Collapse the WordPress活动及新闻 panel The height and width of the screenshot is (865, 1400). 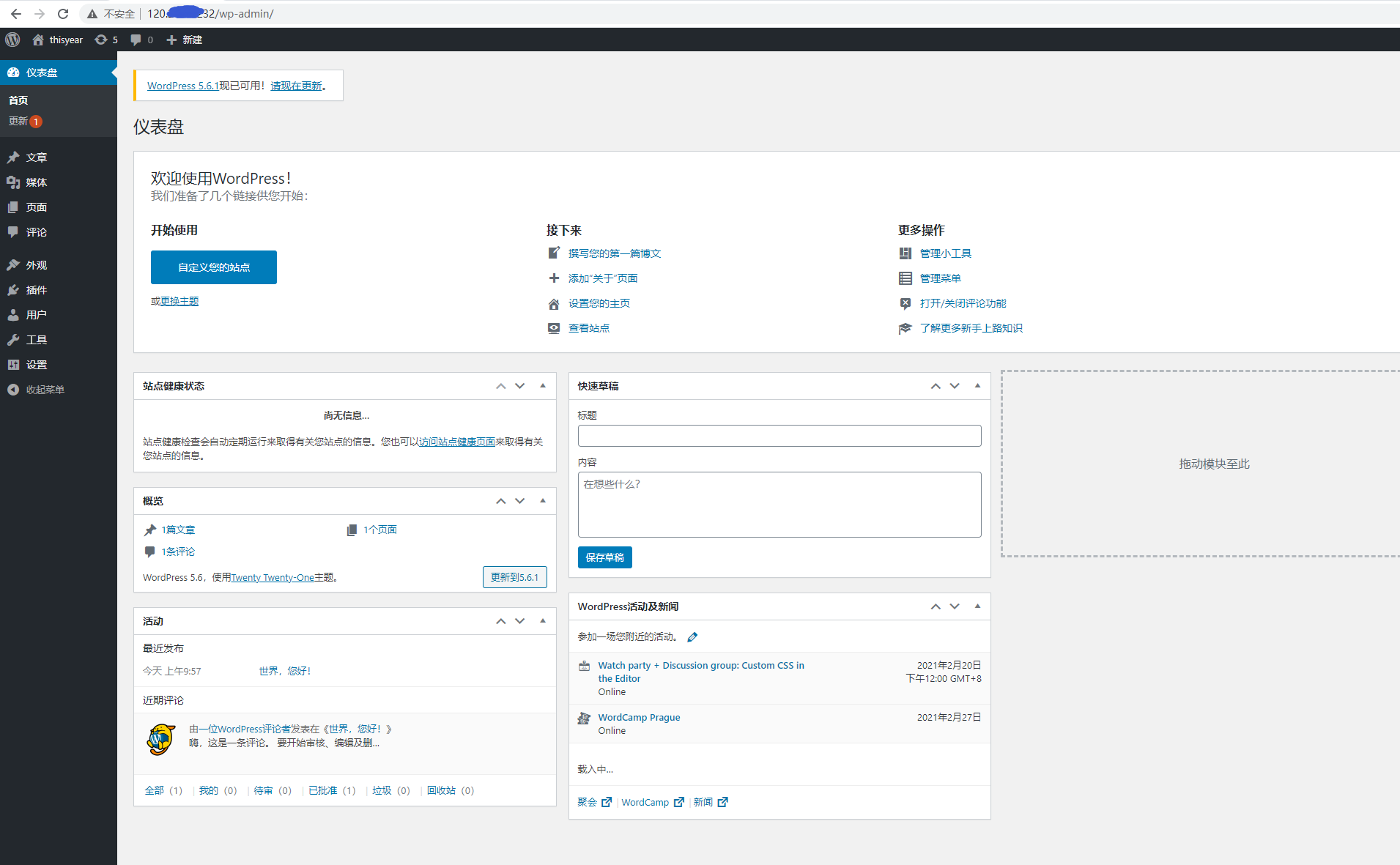[x=977, y=606]
